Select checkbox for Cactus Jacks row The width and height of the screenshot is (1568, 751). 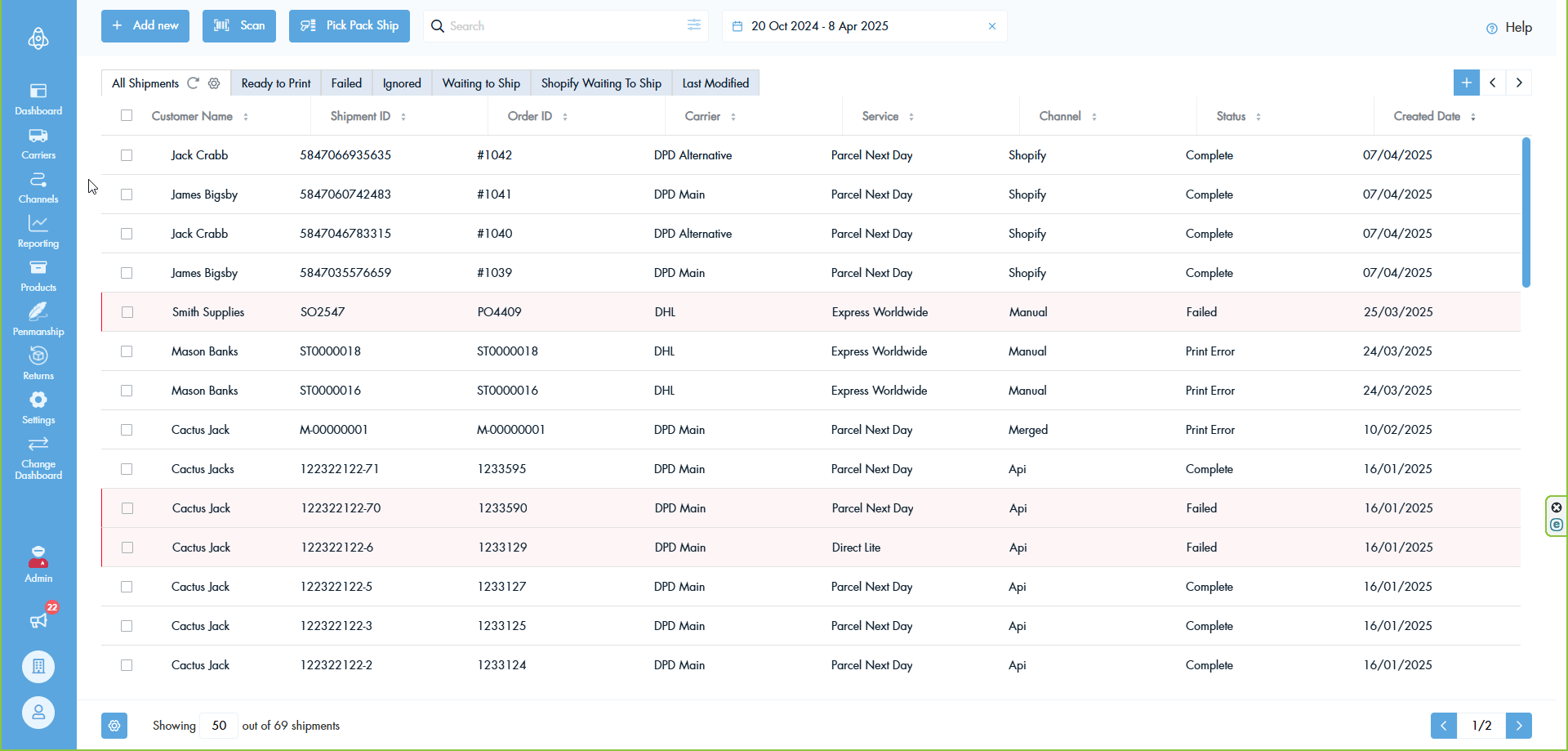coord(127,469)
